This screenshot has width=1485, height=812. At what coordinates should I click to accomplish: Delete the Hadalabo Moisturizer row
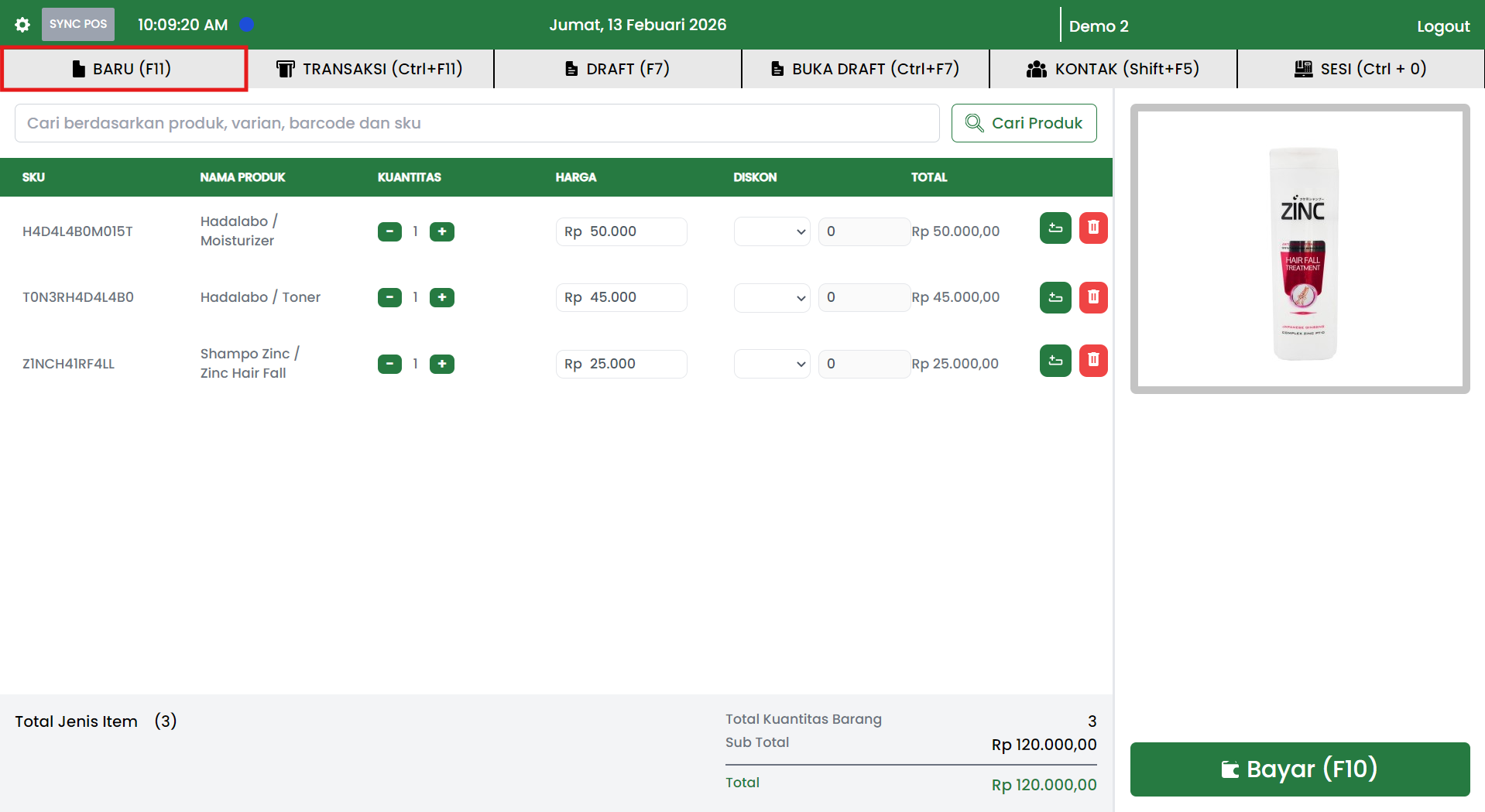[x=1092, y=228]
